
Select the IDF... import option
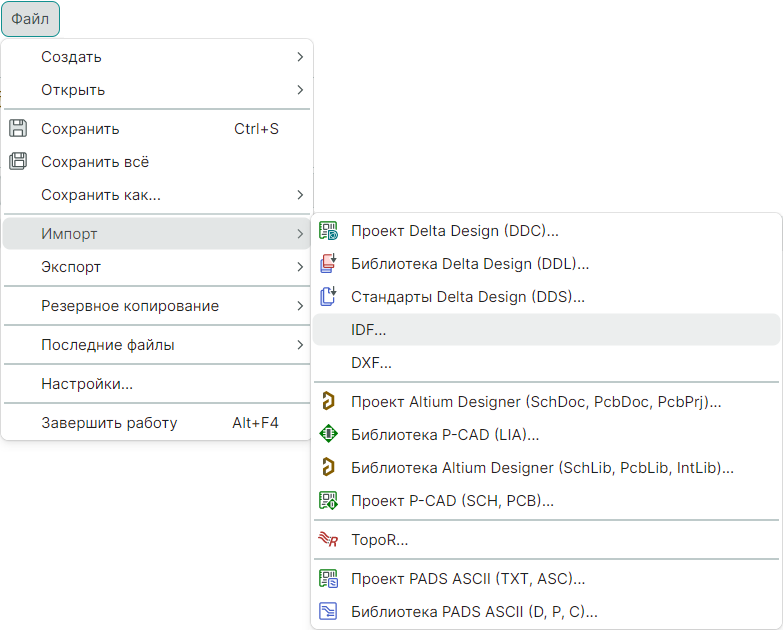tap(368, 329)
